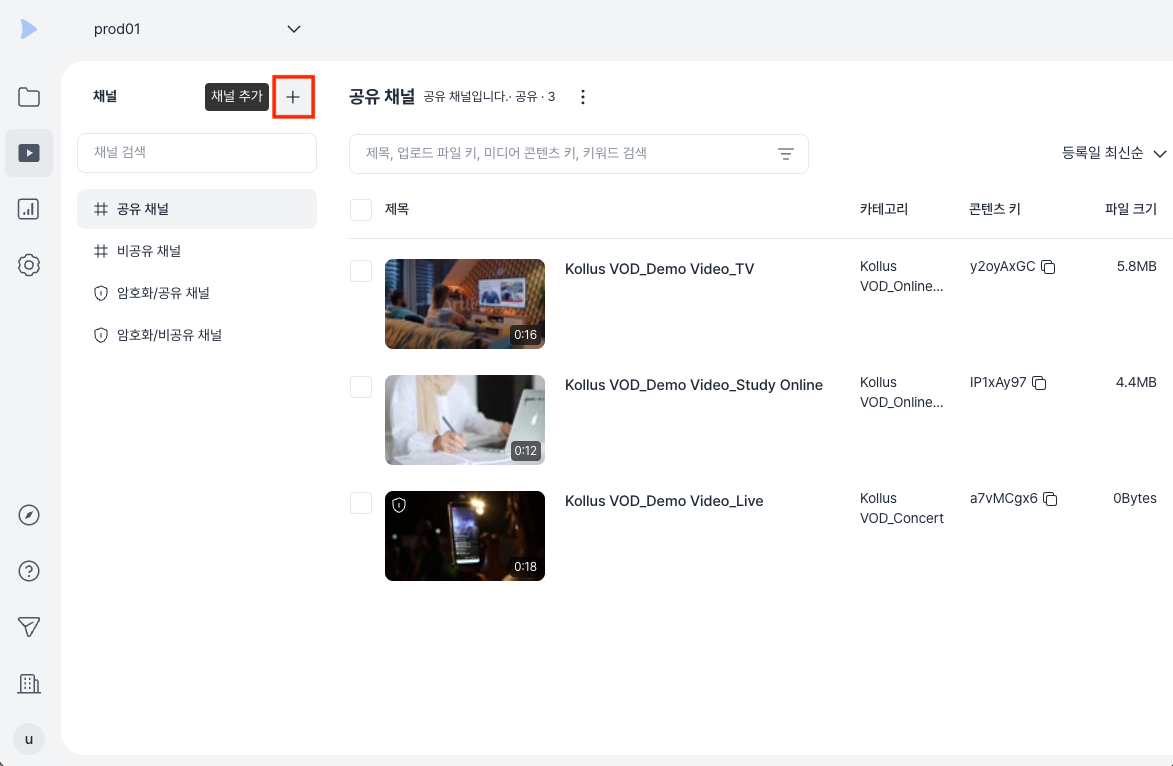
Task: Open the user avatar 'u' menu
Action: [x=28, y=739]
